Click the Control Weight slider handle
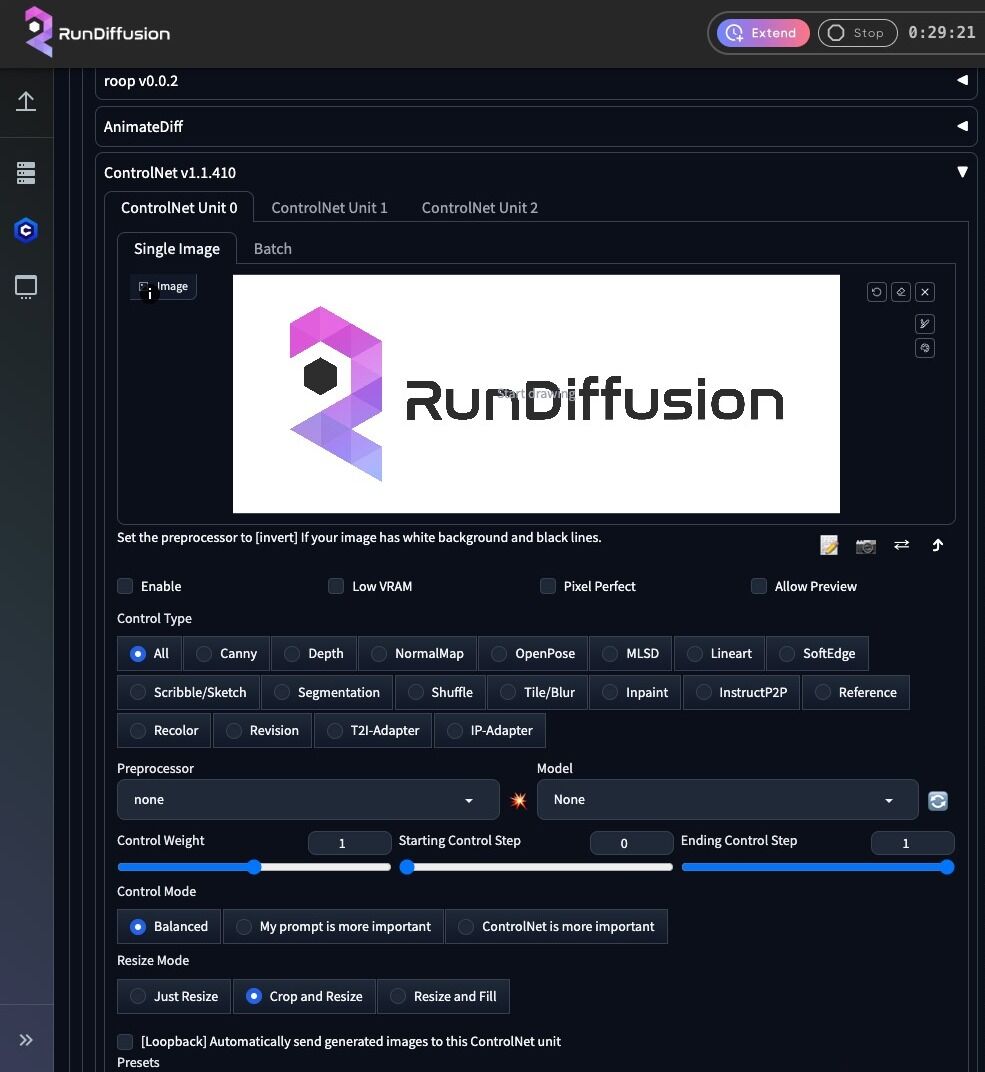The width and height of the screenshot is (985, 1072). pos(254,867)
